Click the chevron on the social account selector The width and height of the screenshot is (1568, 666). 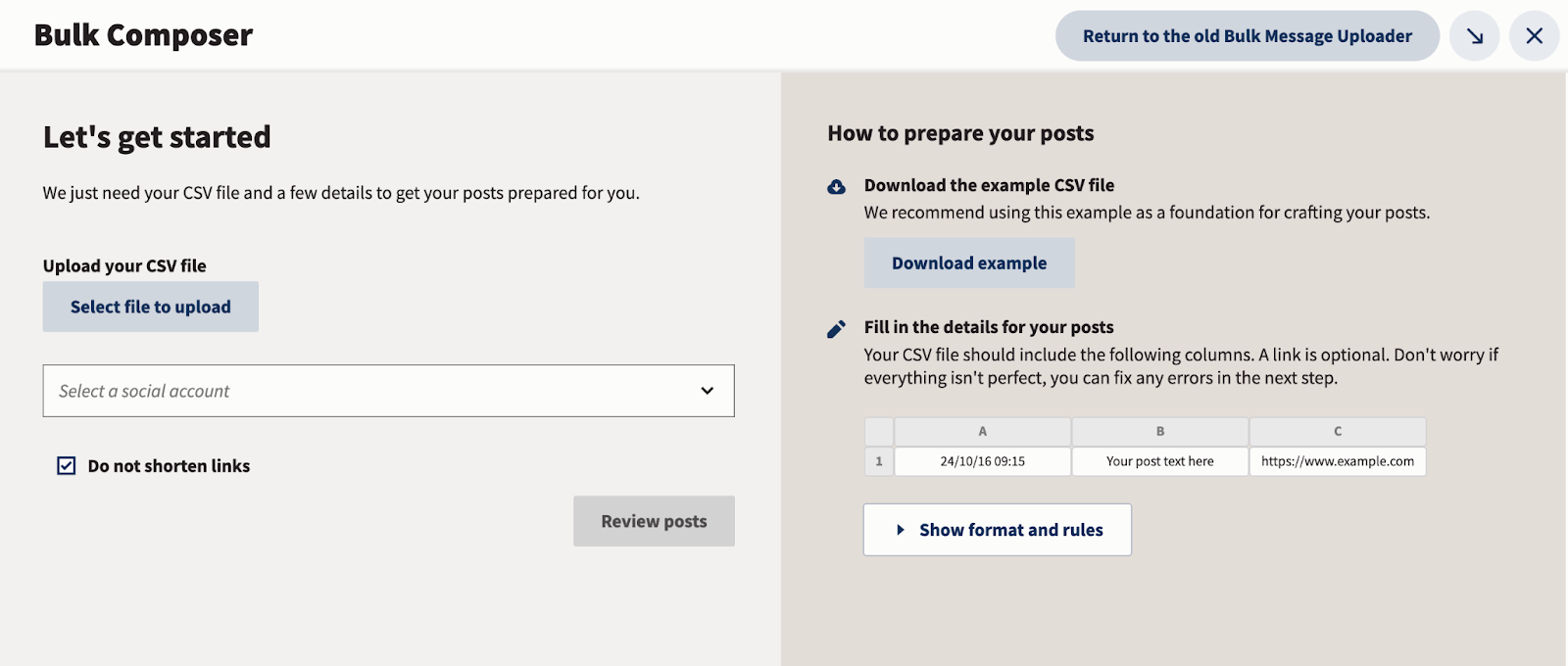tap(708, 391)
